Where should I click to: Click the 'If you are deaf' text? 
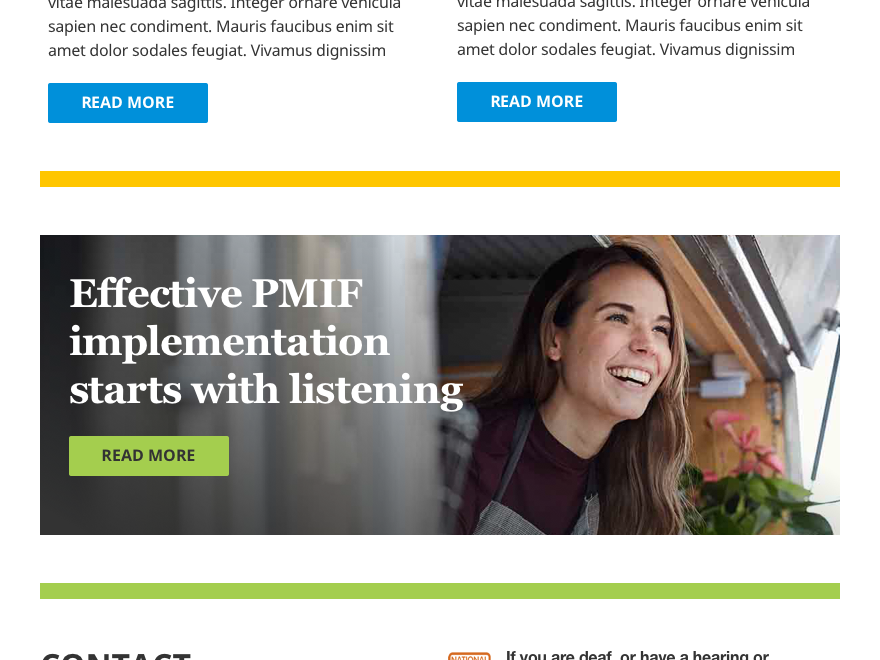point(559,655)
